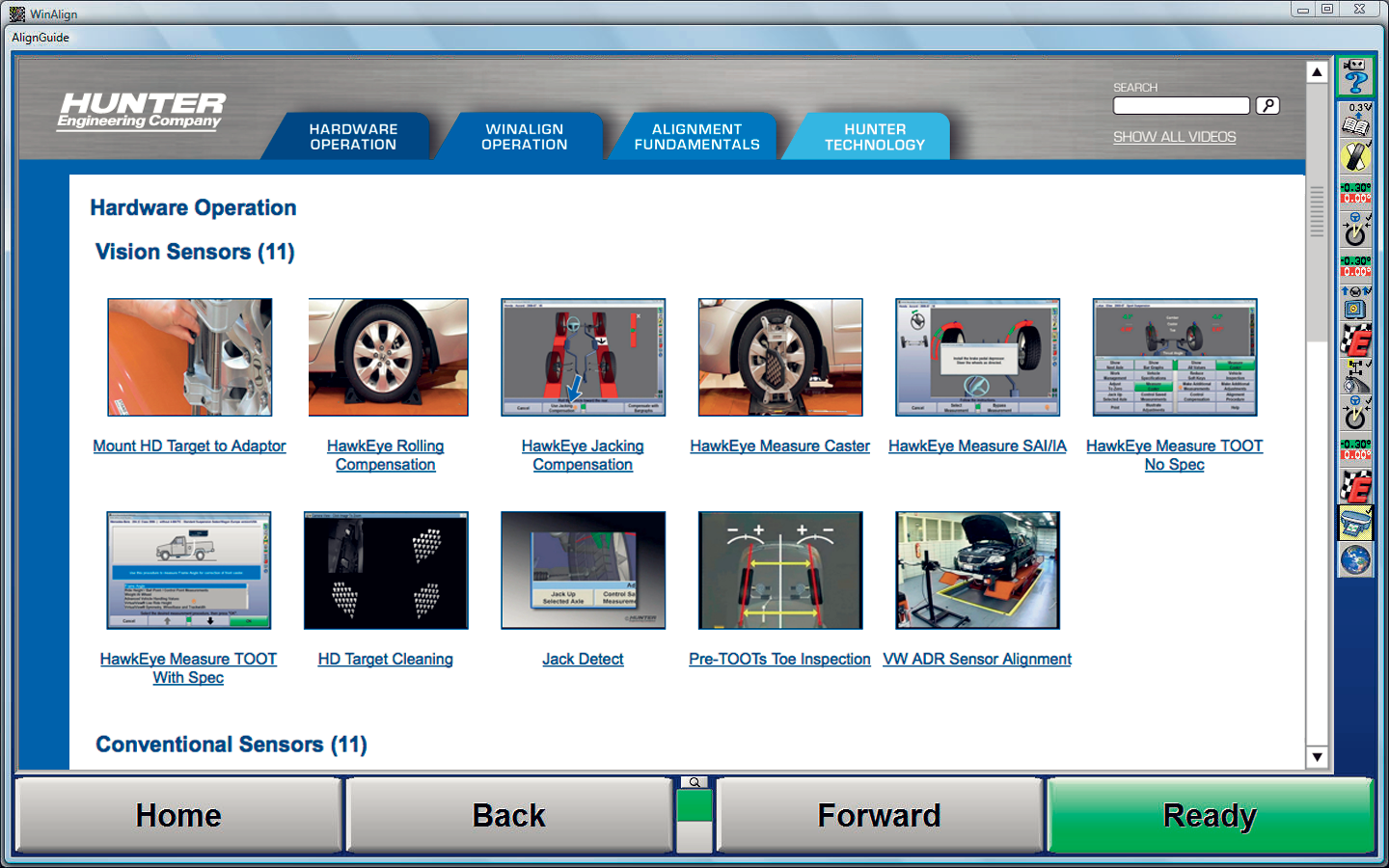Open HawkEye Jacking Compensation link
The image size is (1389, 868).
583,455
